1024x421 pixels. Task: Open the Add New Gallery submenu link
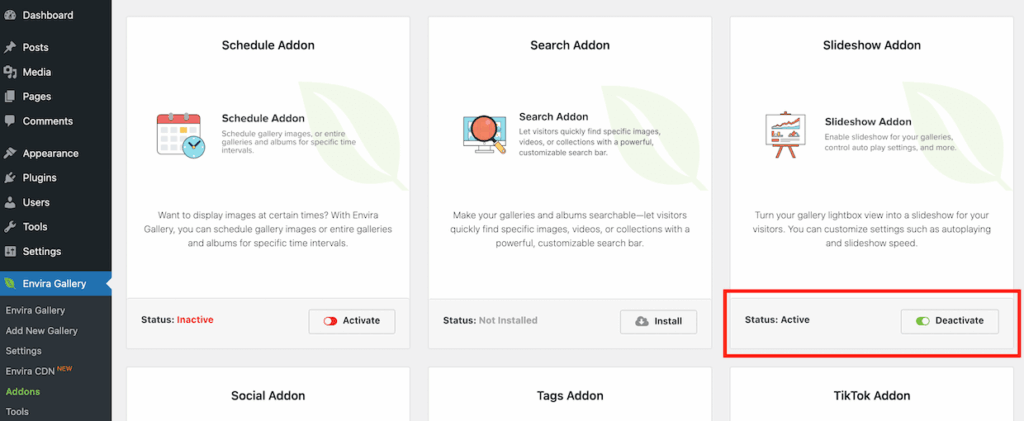41,331
